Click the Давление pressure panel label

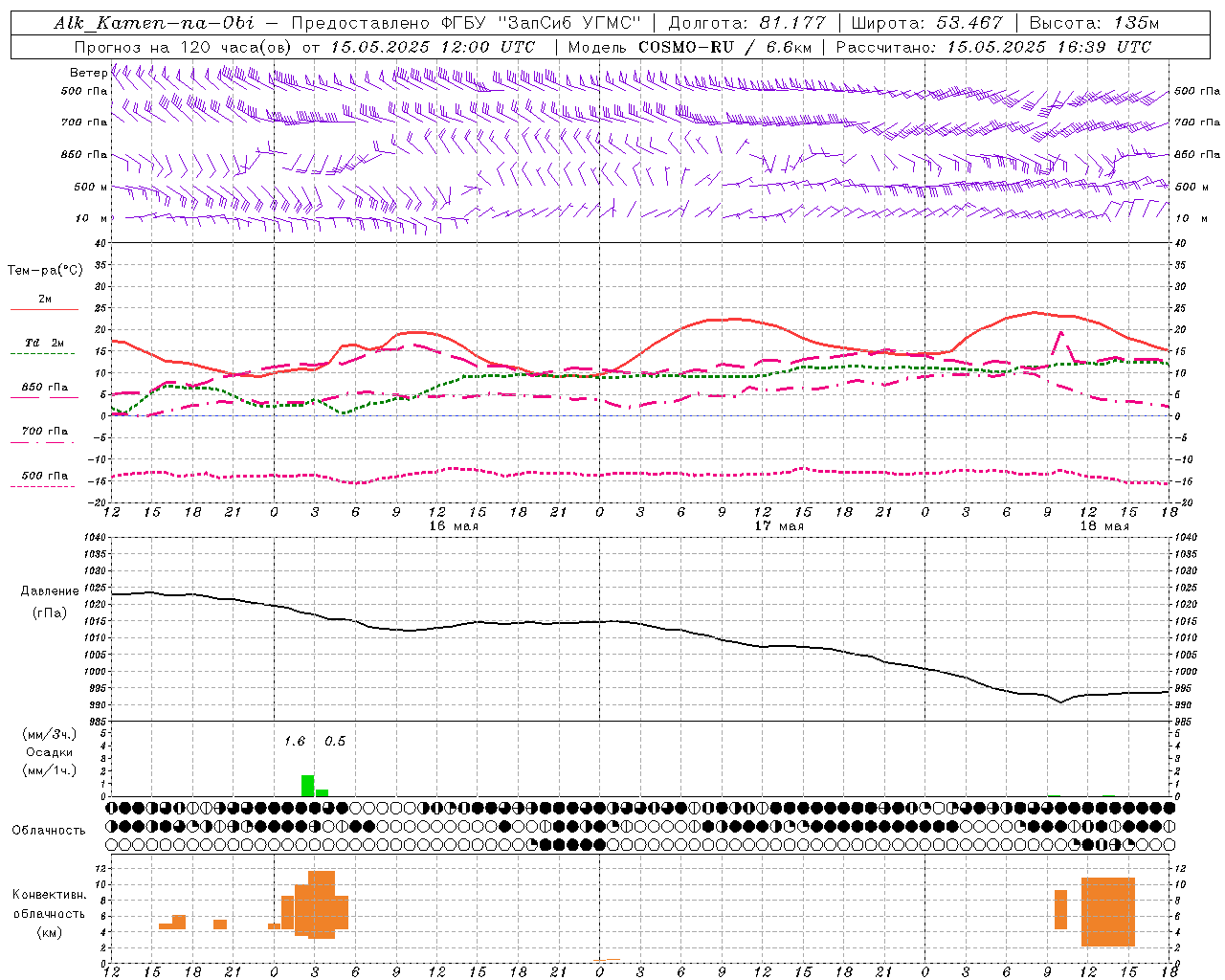pos(50,591)
